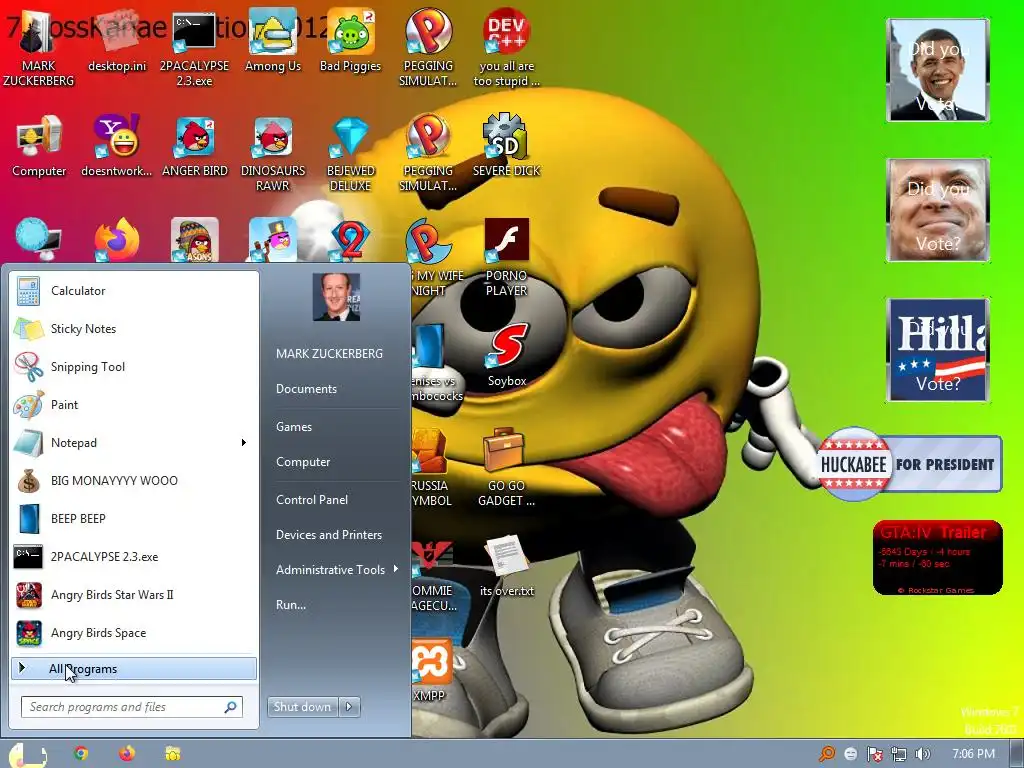Run 2PACALYPSE 2.3.exe from the Start menu

click(134, 556)
